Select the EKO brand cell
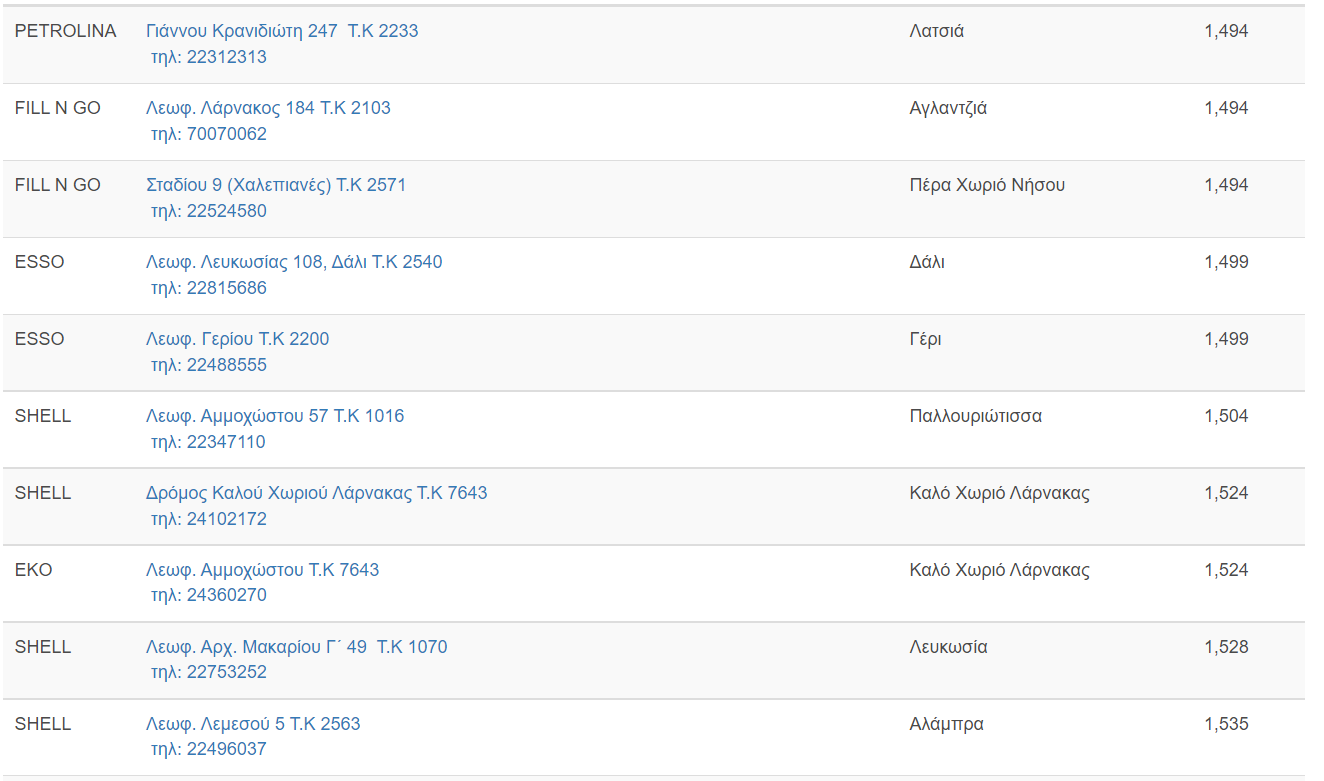 coord(34,570)
